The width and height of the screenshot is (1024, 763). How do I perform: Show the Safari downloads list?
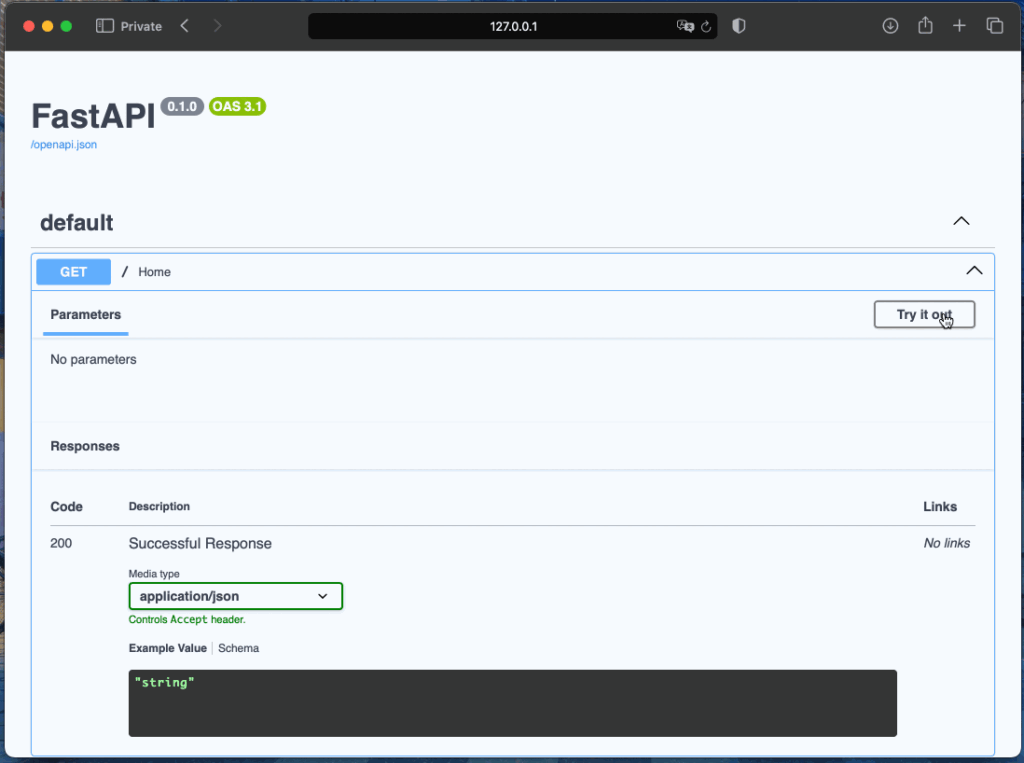pyautogui.click(x=890, y=26)
